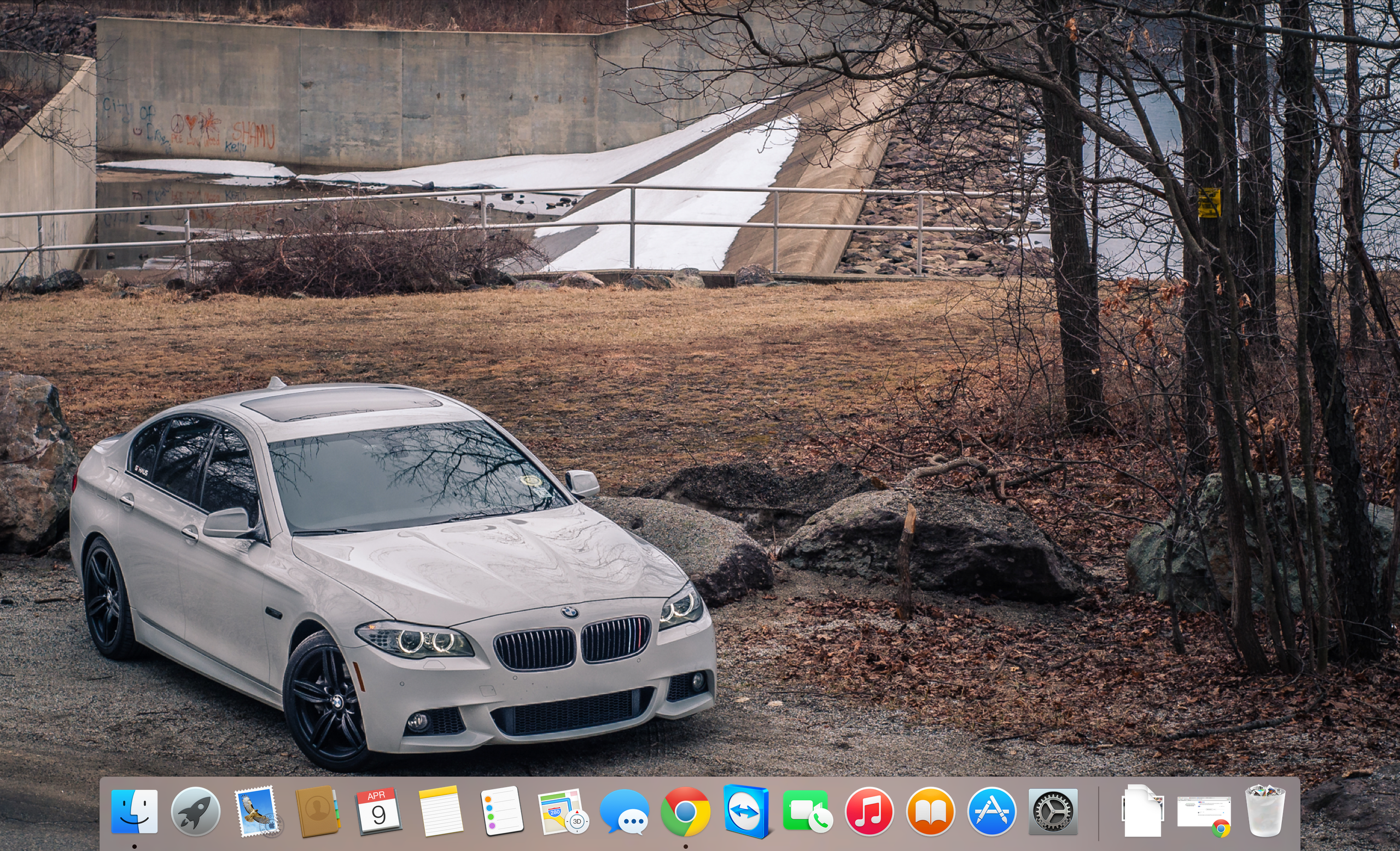Open Finder from the Dock
The width and height of the screenshot is (1400, 851).
pos(134,811)
